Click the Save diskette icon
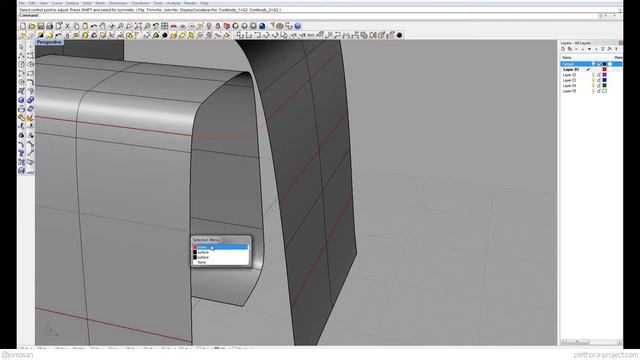 pyautogui.click(x=41, y=26)
